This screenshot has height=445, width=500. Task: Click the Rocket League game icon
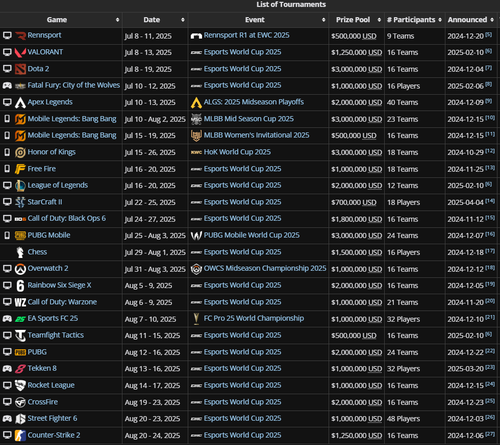click(x=20, y=385)
